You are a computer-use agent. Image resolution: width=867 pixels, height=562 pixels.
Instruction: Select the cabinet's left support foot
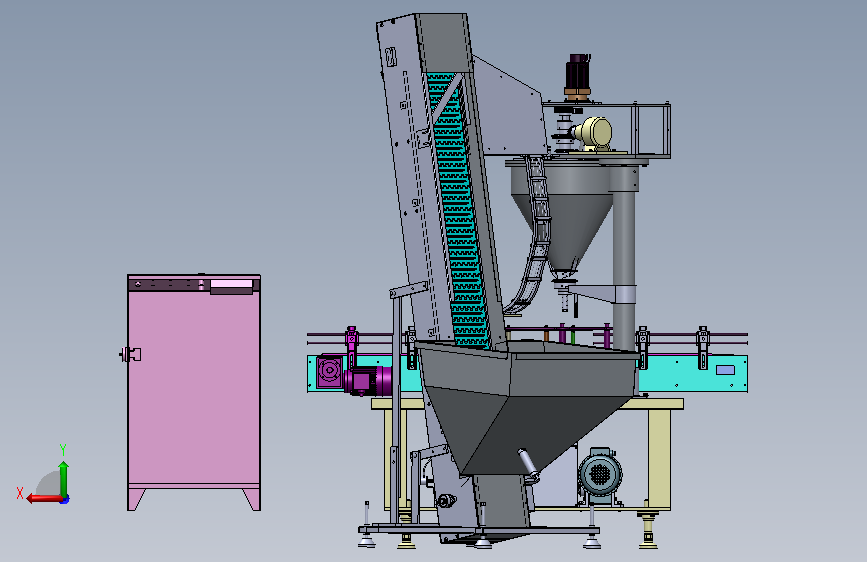point(136,499)
